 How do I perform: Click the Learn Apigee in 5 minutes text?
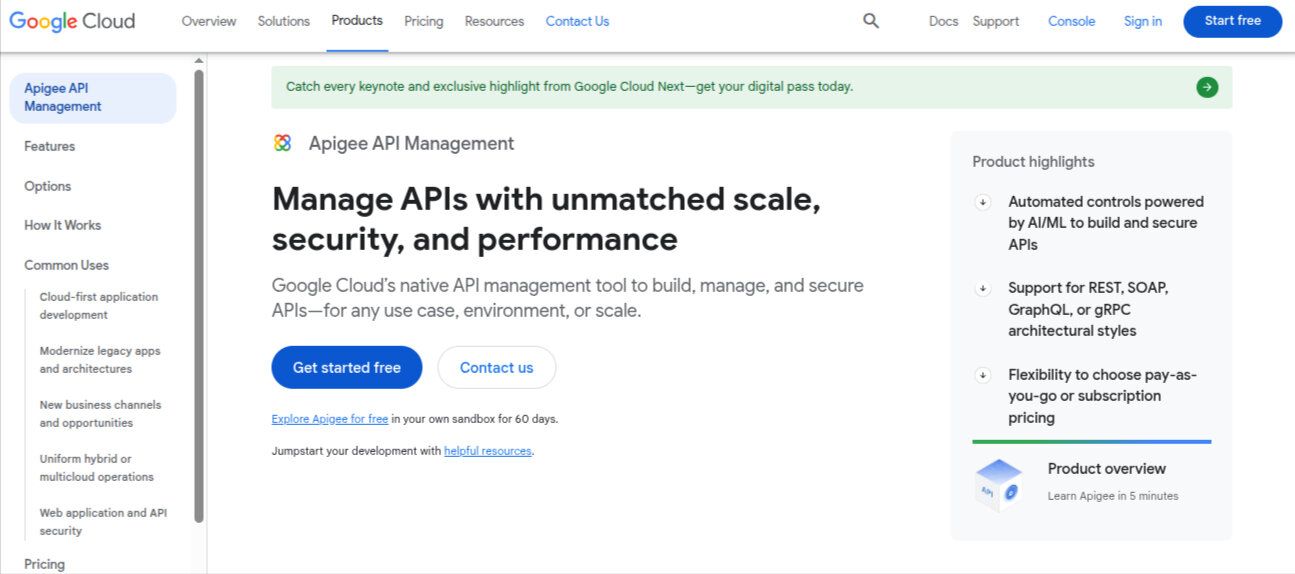click(x=1113, y=496)
